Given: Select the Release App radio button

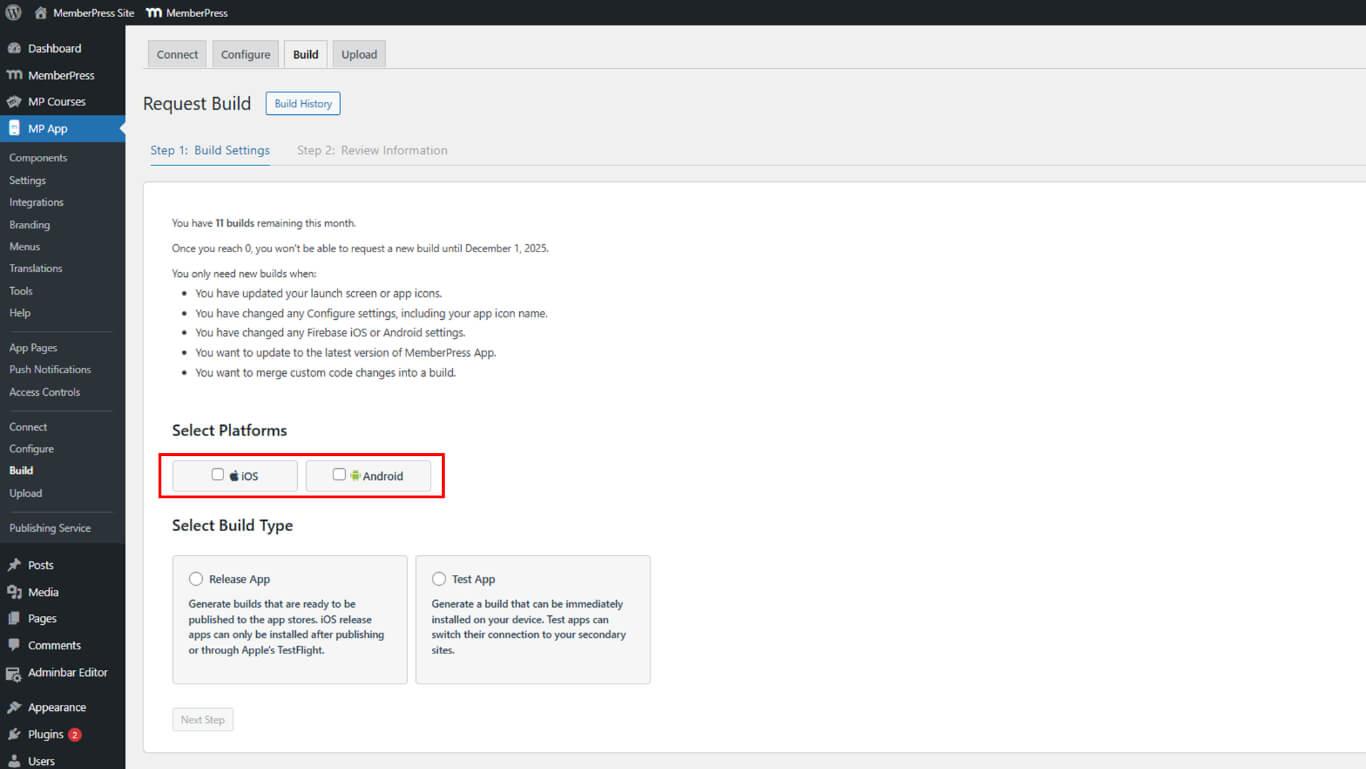Looking at the screenshot, I should [x=196, y=579].
